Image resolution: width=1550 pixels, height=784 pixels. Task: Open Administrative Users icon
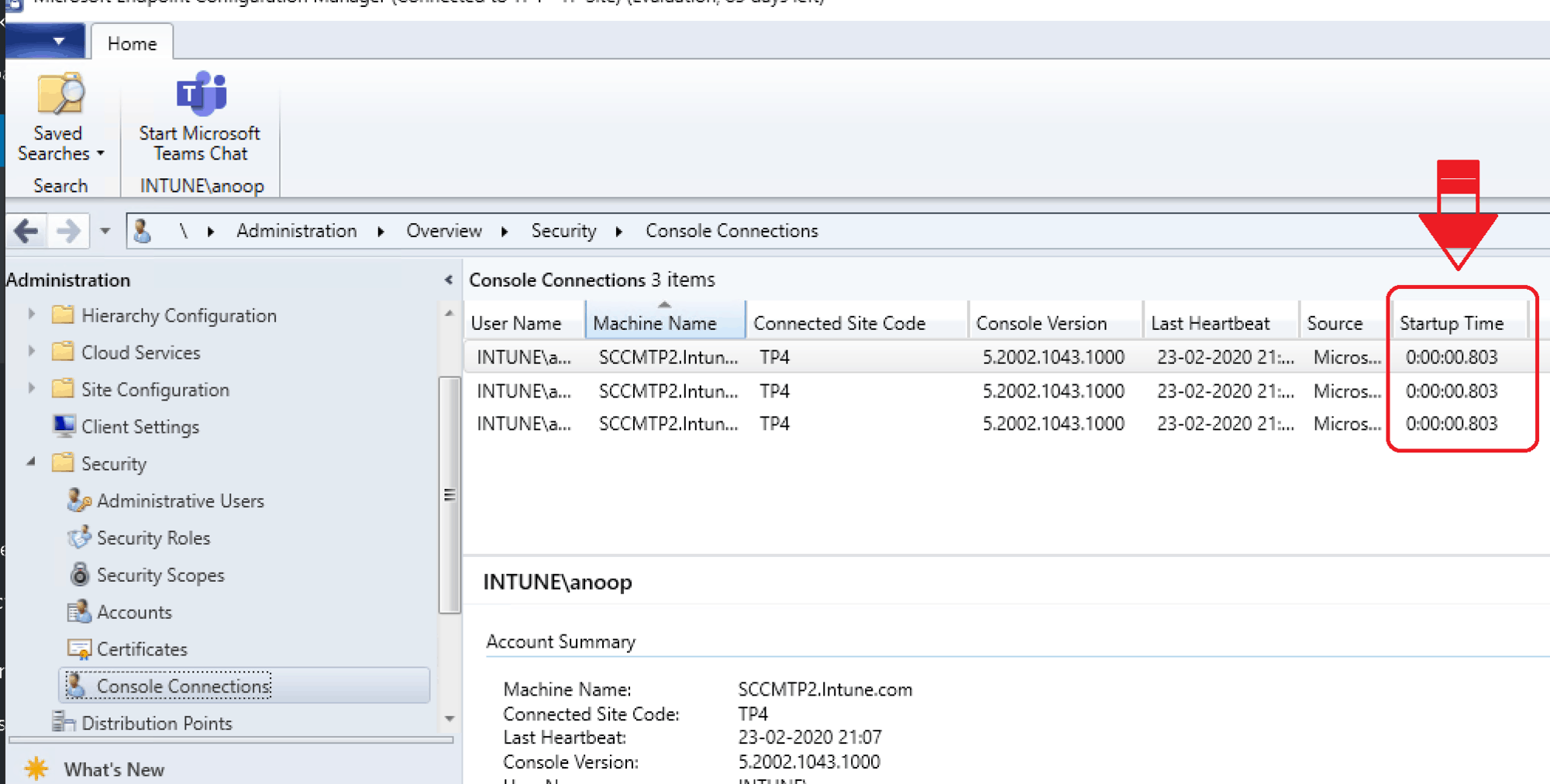[79, 500]
